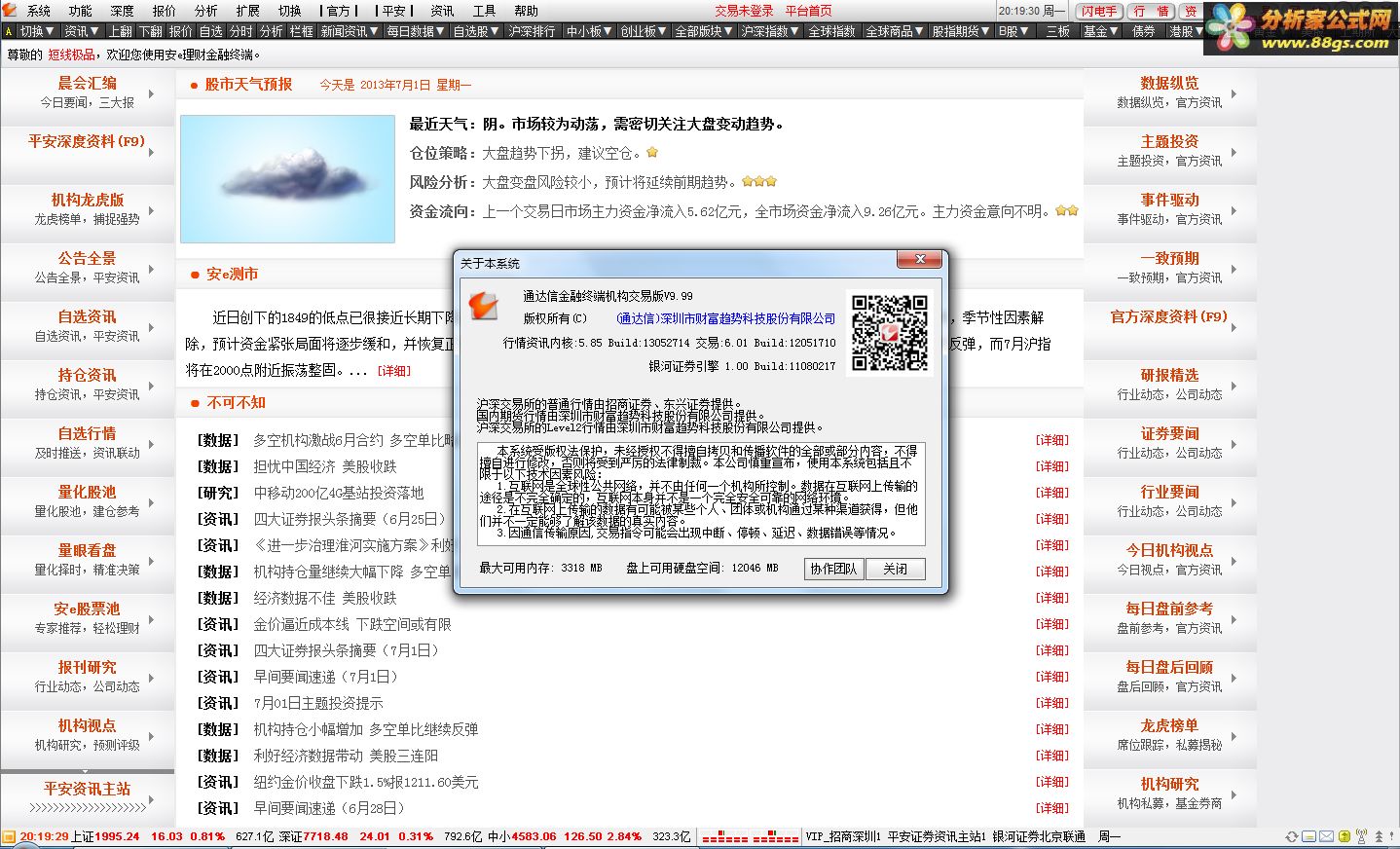Expand the 全球商品 dropdown
The image size is (1400, 849).
pyautogui.click(x=896, y=31)
